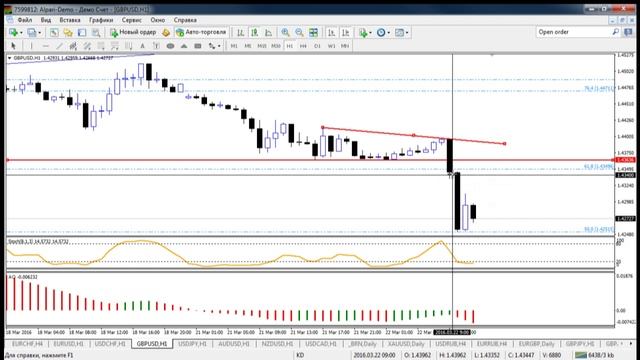Viewport: 640px width, 360px height.
Task: Open the Strategy Tester magnifier icon
Action: click(96, 32)
